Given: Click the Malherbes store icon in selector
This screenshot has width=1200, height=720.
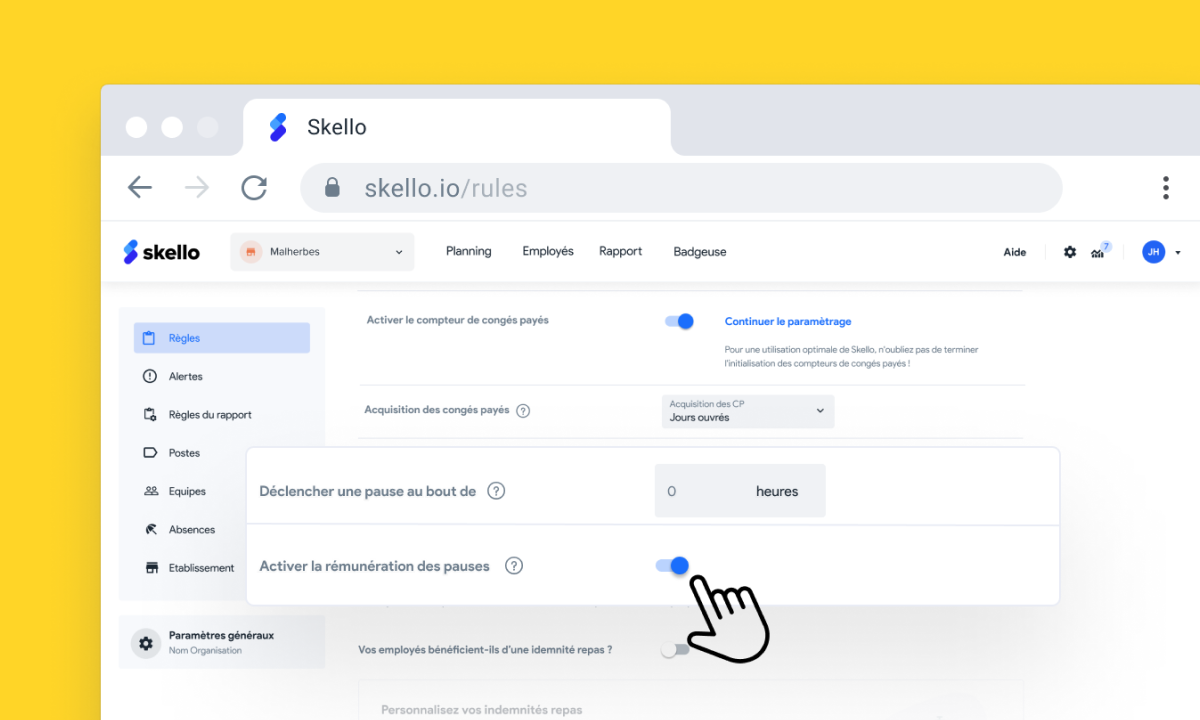Looking at the screenshot, I should [250, 252].
